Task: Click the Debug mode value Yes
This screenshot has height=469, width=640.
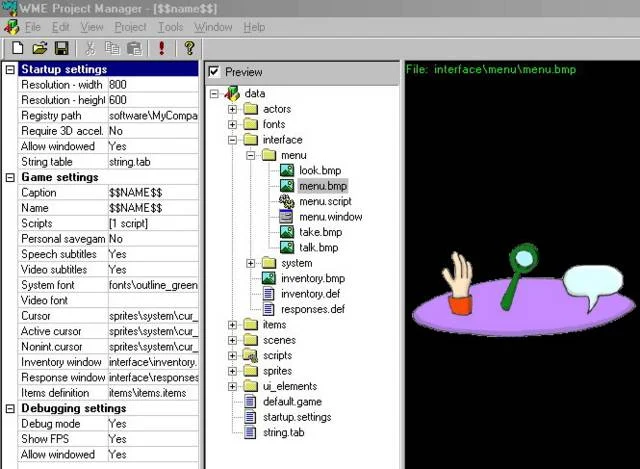Action: pos(153,424)
